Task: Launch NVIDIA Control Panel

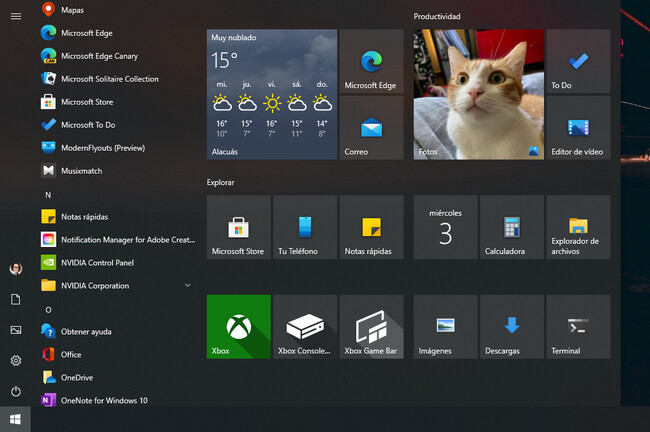Action: [116, 262]
